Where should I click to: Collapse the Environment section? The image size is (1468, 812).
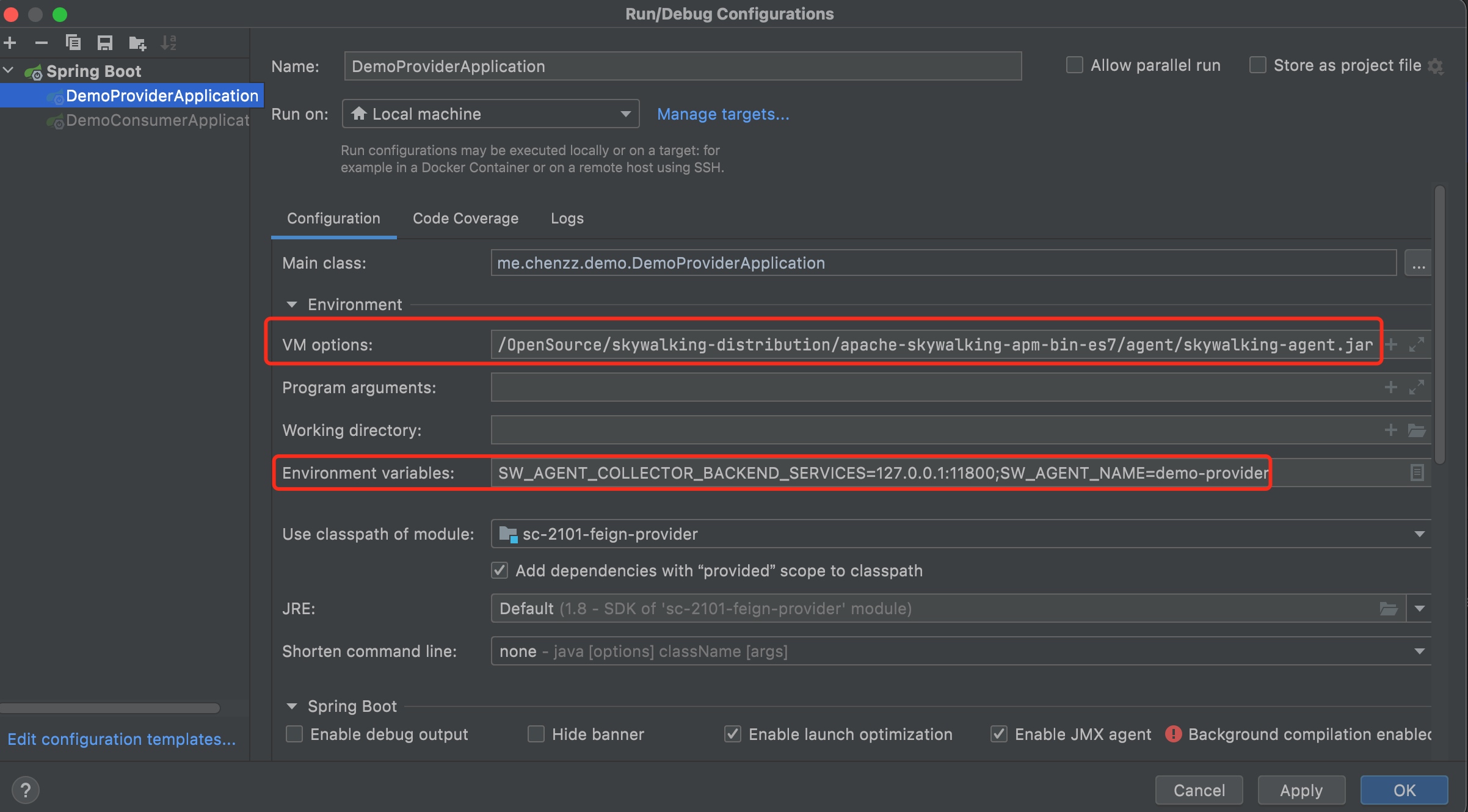pyautogui.click(x=292, y=305)
